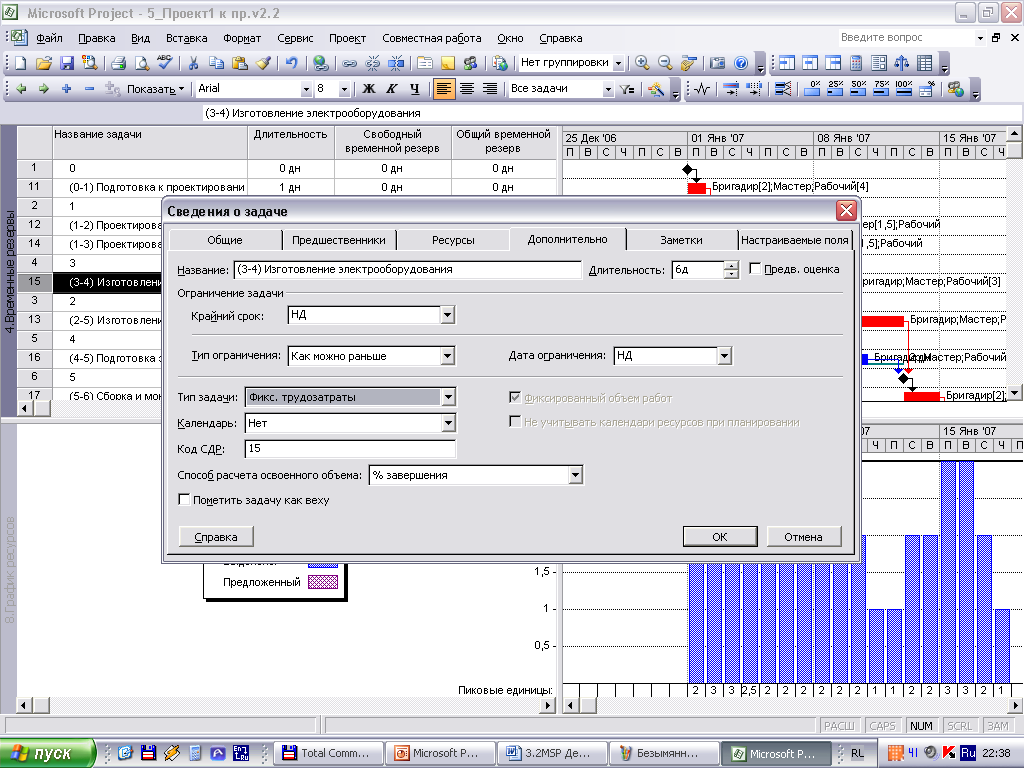Mark task as 0% complete
Viewport: 1024px width, 768px height.
pyautogui.click(x=812, y=88)
